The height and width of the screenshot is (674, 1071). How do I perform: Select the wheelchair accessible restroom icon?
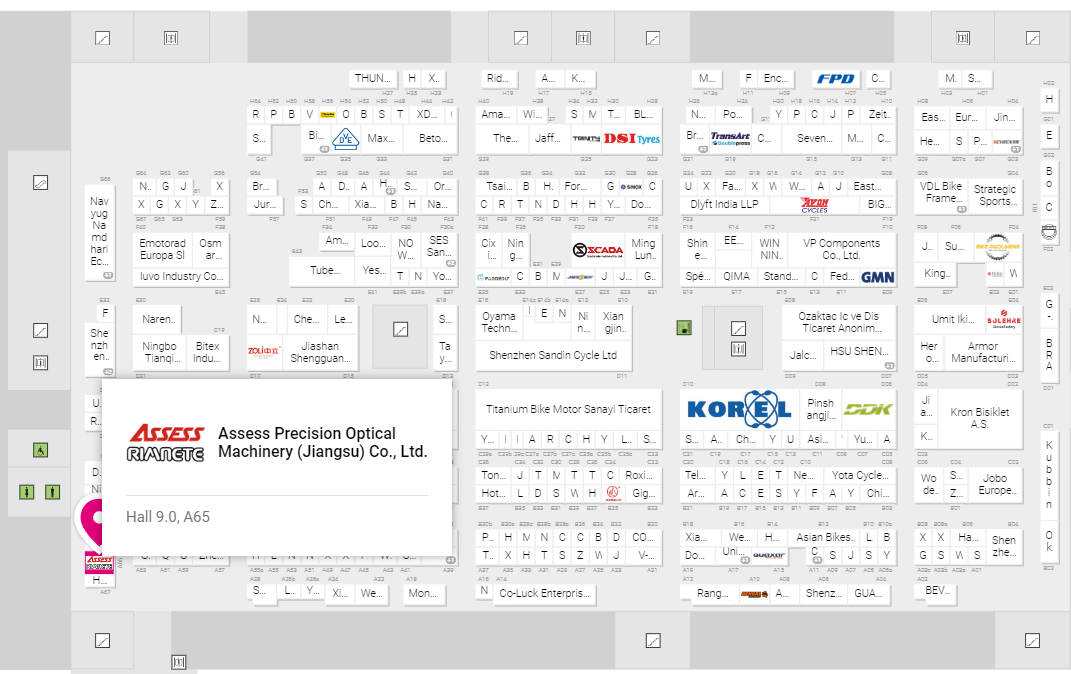coord(40,450)
